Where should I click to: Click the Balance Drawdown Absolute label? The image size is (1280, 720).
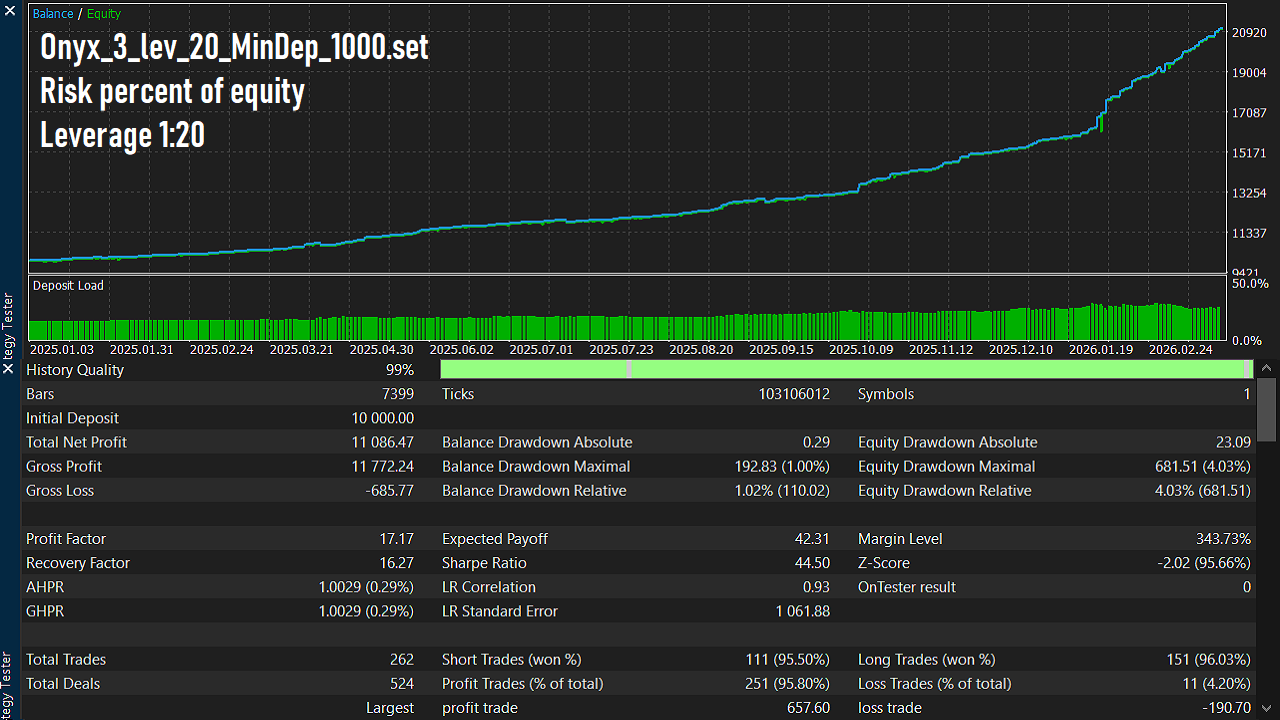pos(537,442)
